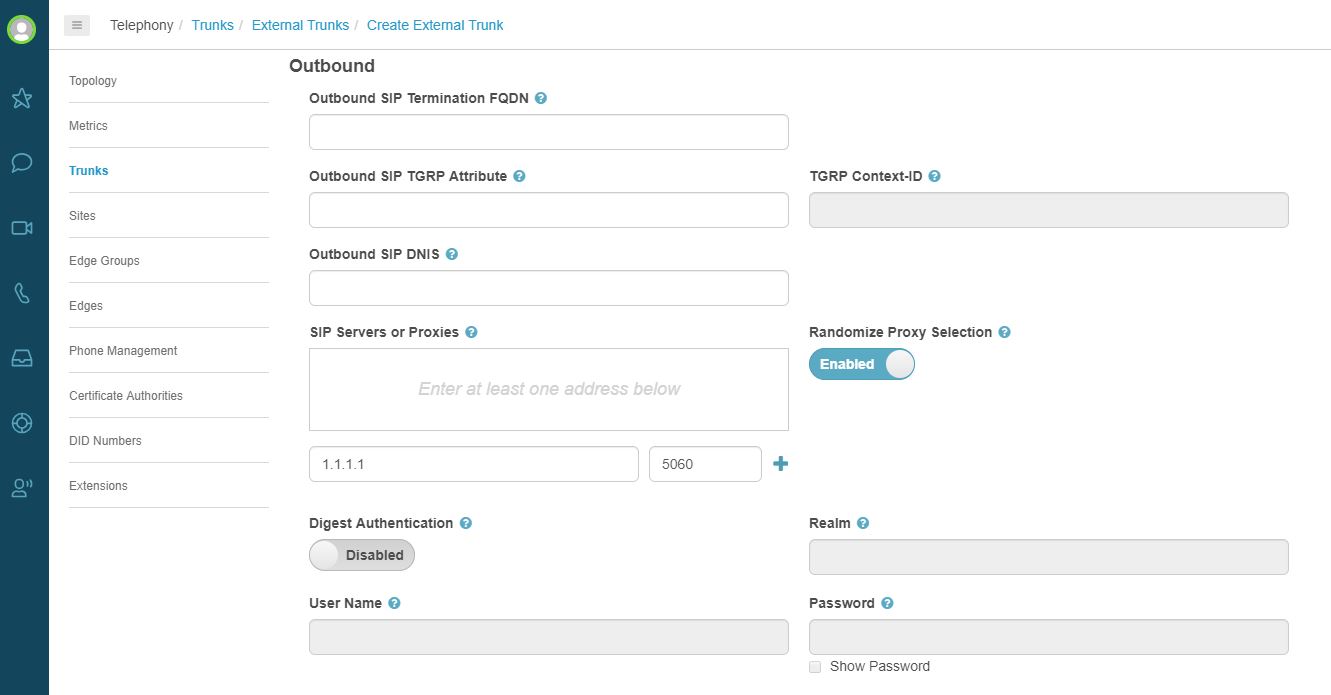The height and width of the screenshot is (695, 1331).
Task: Enable the Digest Authentication toggle
Action: tap(362, 555)
